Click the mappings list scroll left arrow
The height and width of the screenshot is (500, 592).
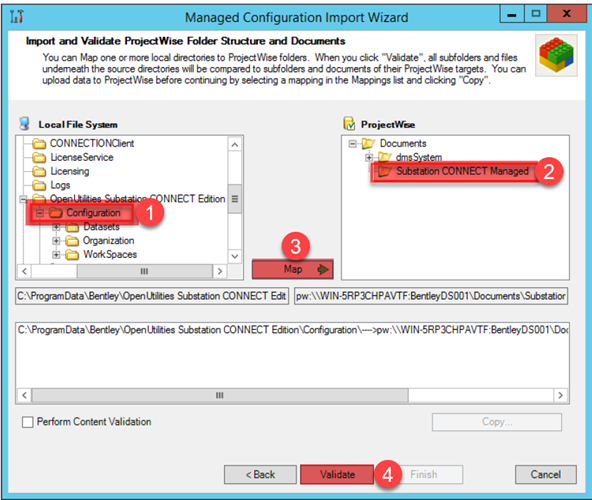point(25,395)
